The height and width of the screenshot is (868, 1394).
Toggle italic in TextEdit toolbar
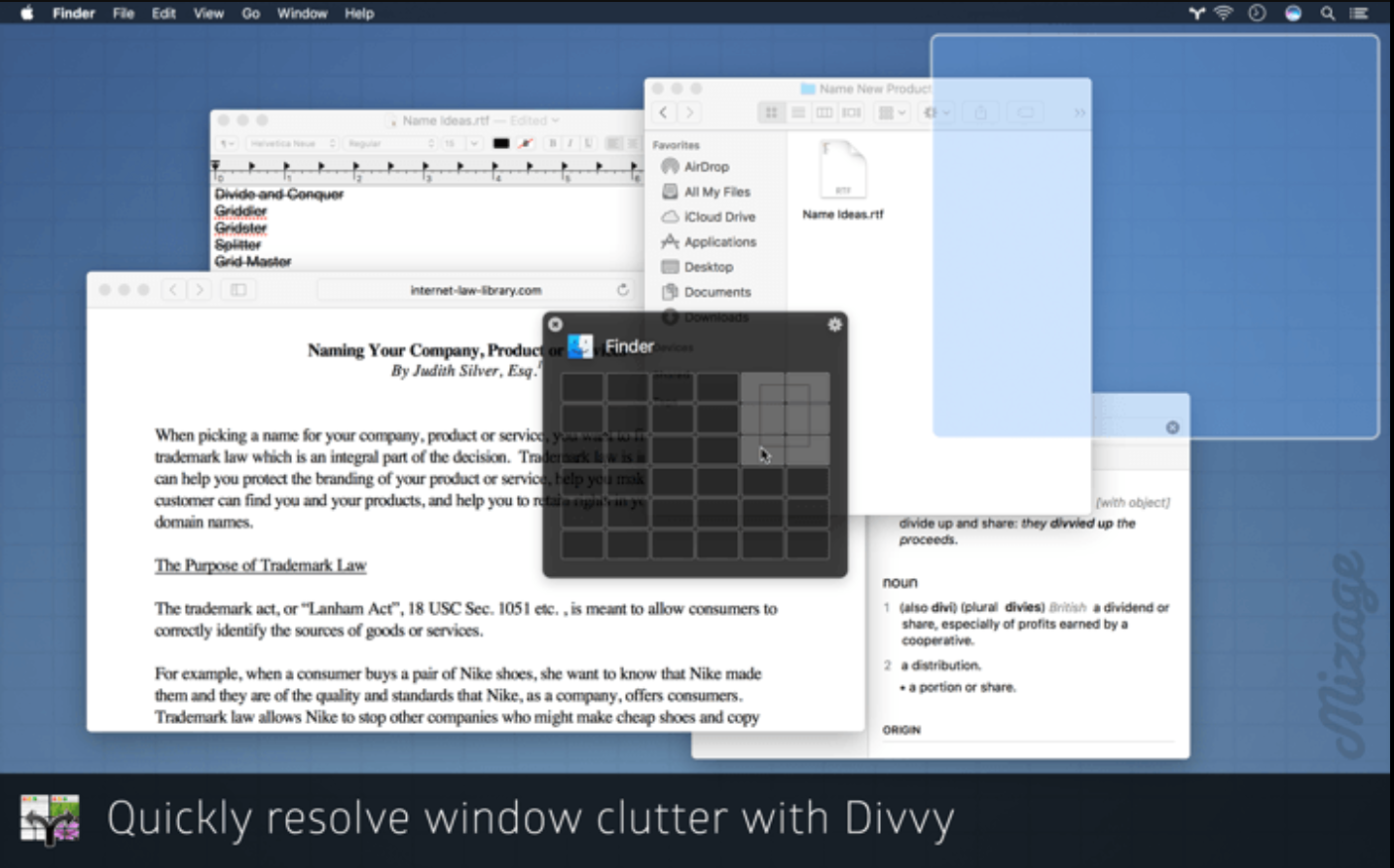tap(570, 143)
